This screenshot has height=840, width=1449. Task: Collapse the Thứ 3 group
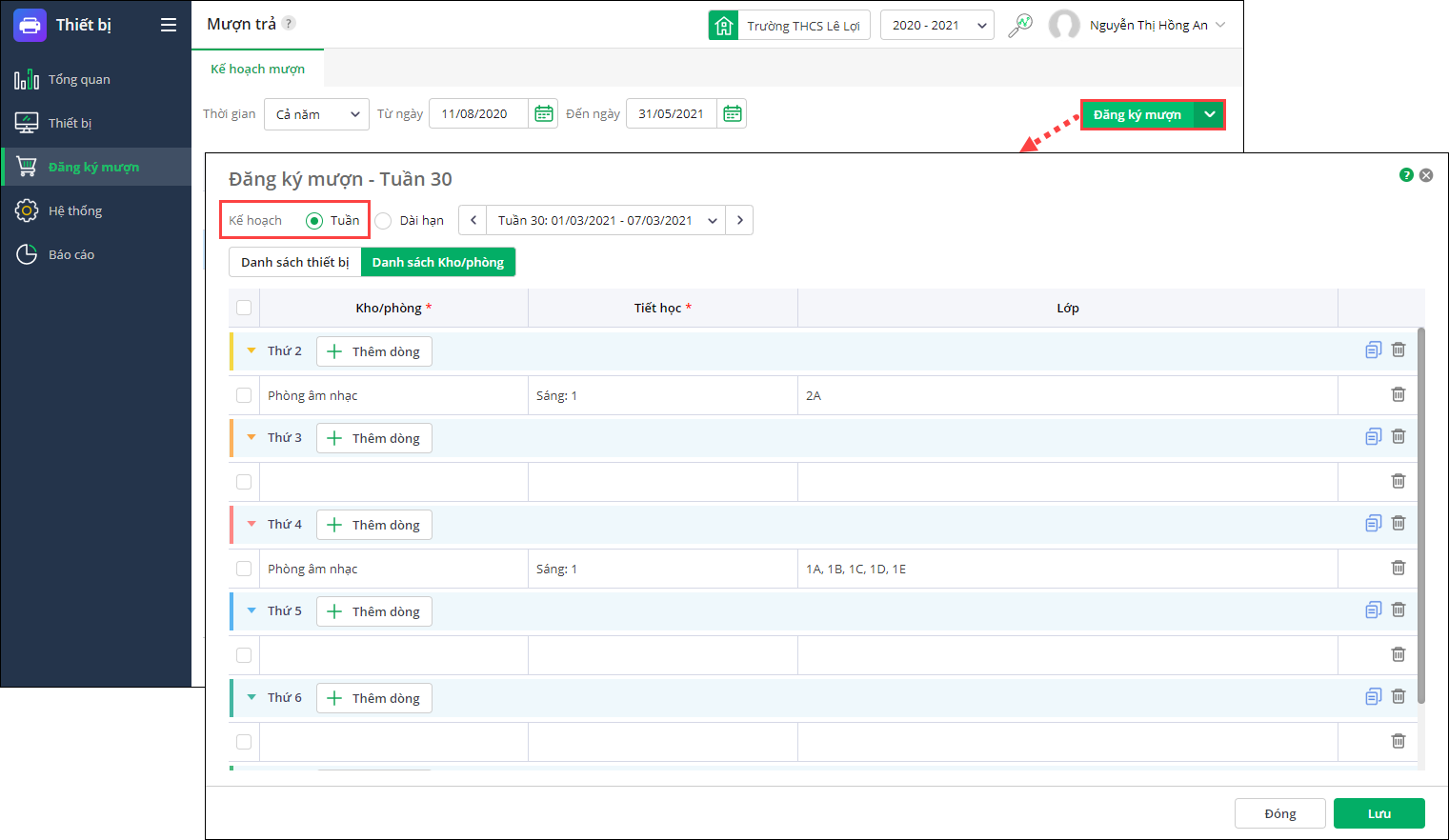252,437
